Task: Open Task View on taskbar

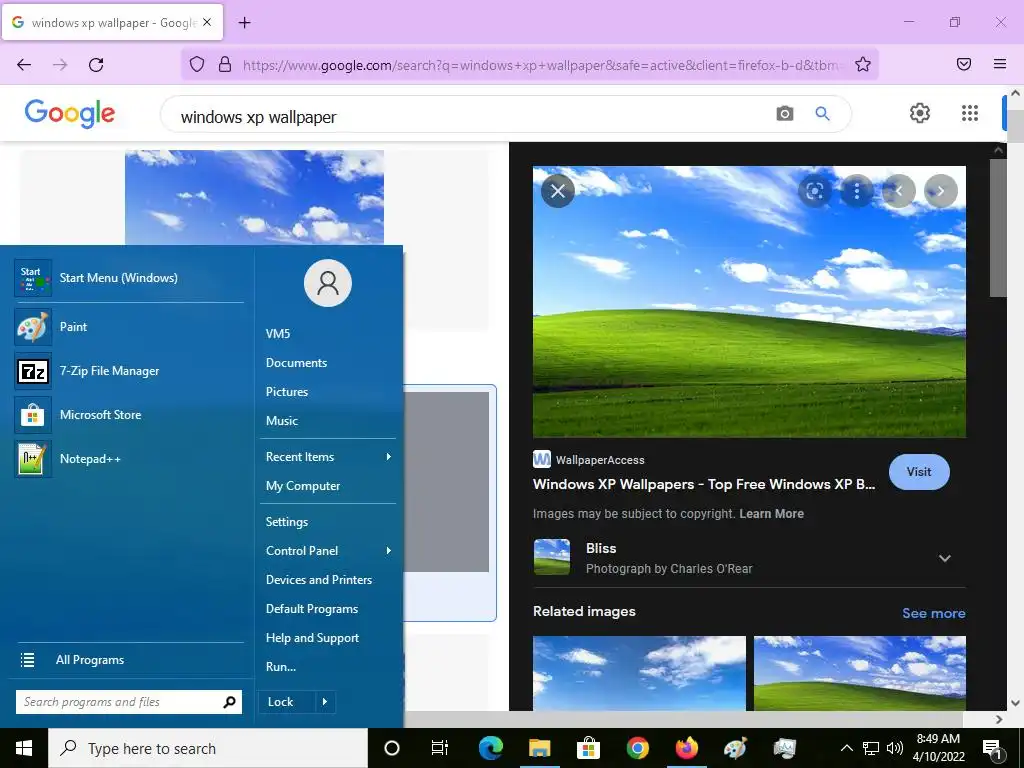Action: [440, 748]
